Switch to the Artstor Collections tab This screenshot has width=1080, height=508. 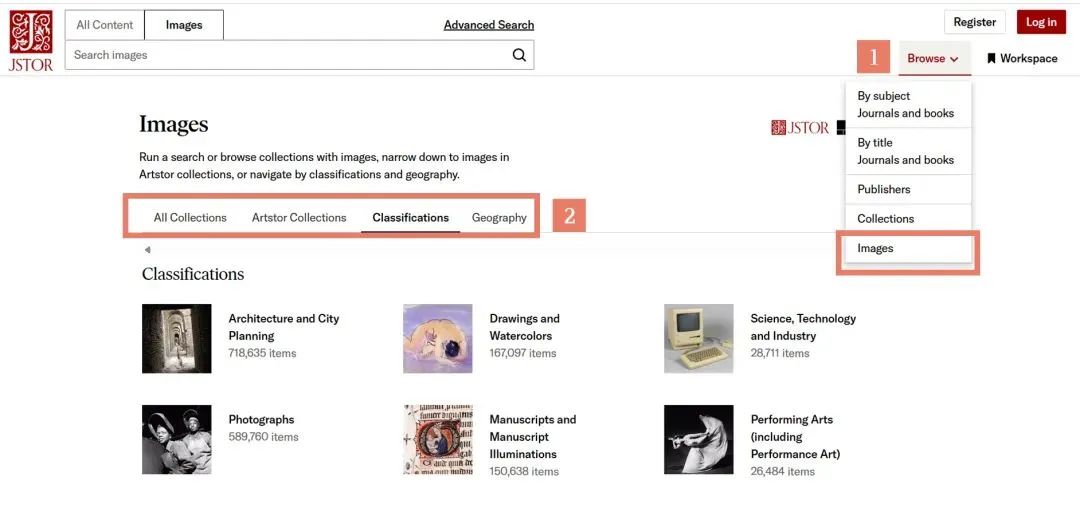click(299, 217)
